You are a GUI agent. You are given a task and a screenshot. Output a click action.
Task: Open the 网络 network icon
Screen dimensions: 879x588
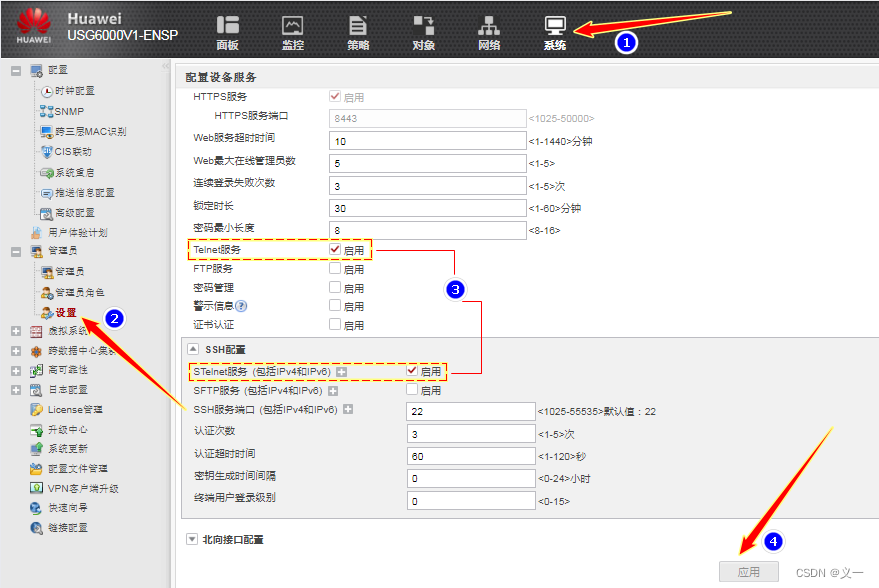(489, 26)
